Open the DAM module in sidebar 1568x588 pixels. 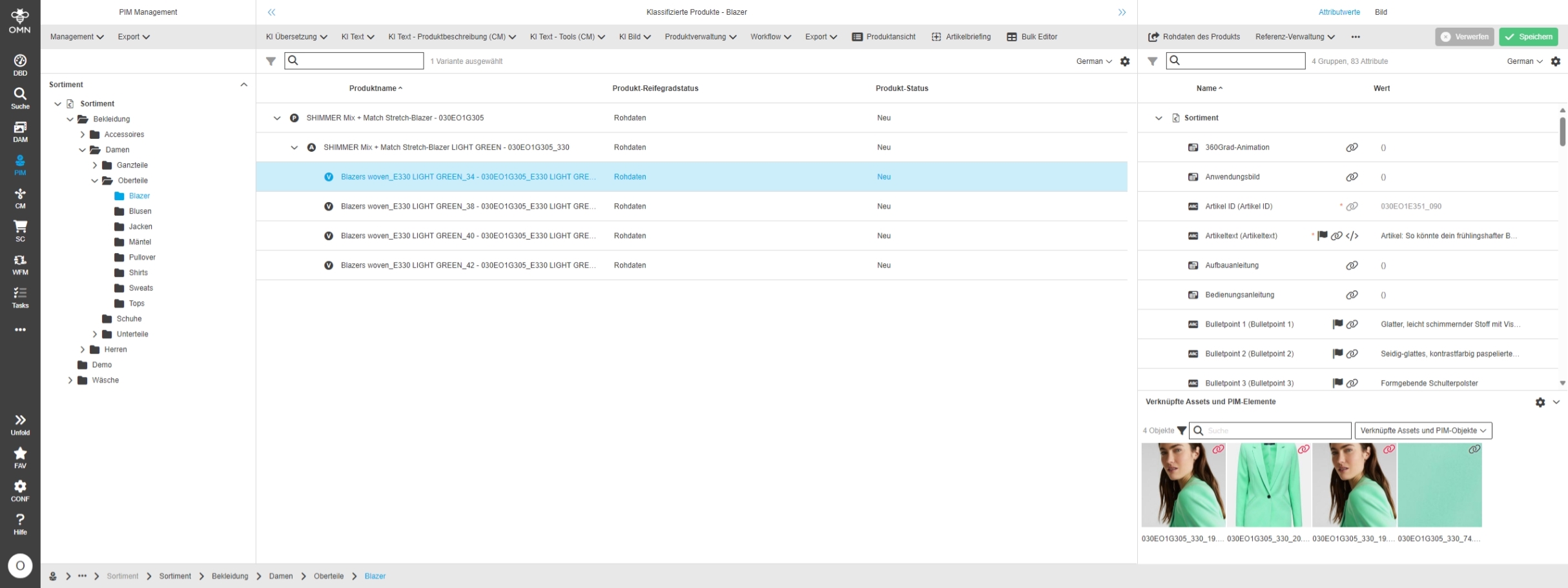click(x=20, y=132)
